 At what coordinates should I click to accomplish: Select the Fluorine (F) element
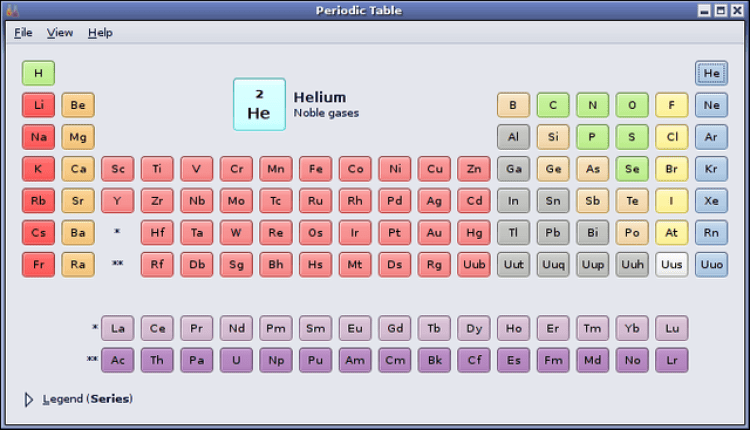[672, 105]
